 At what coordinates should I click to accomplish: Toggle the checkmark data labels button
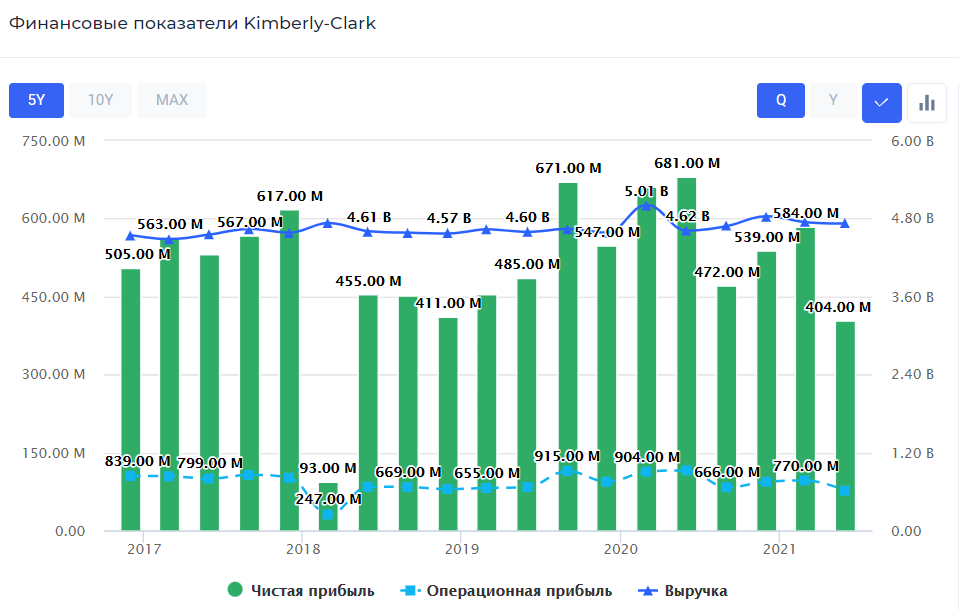click(881, 103)
